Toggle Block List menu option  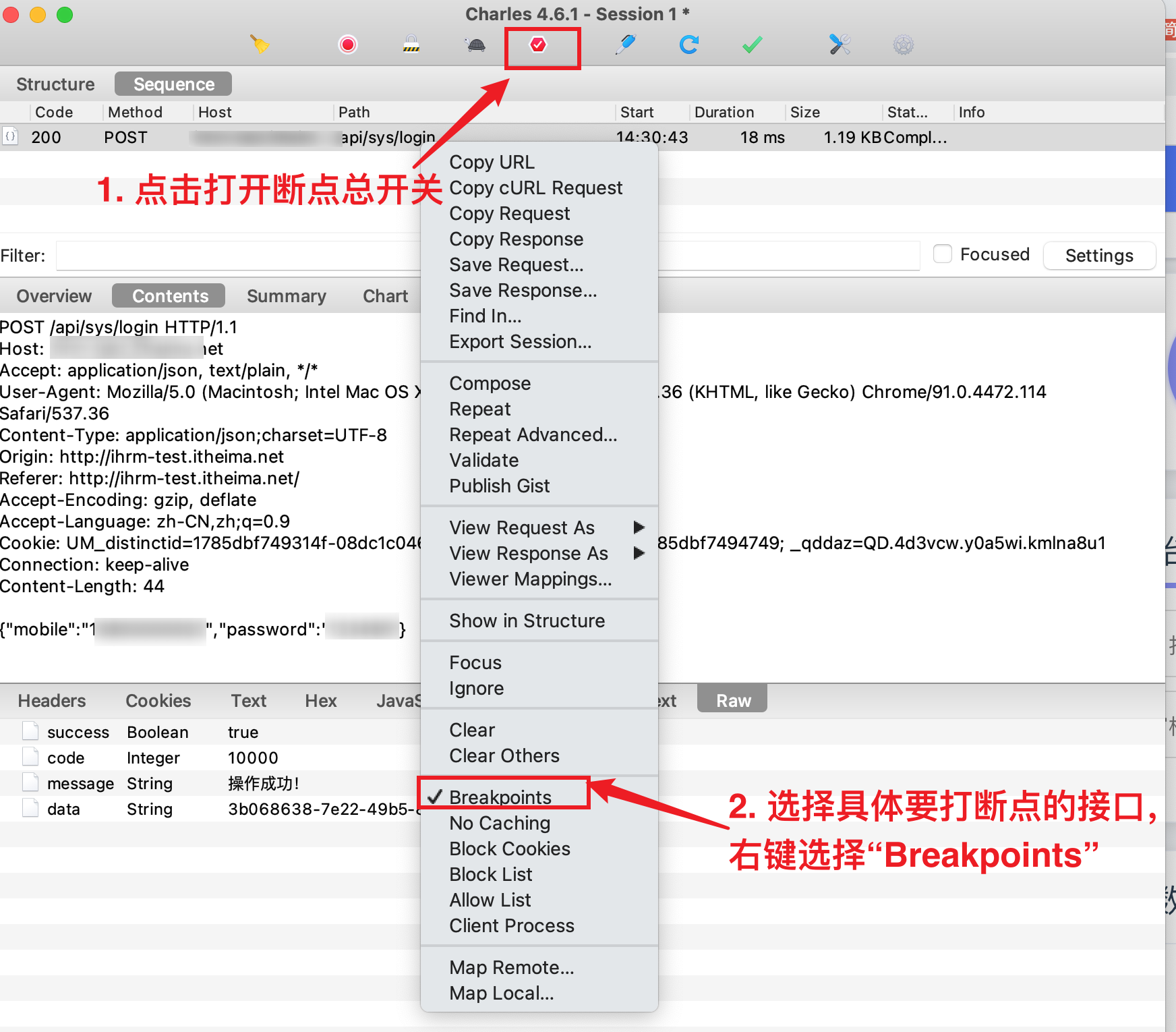click(539, 874)
